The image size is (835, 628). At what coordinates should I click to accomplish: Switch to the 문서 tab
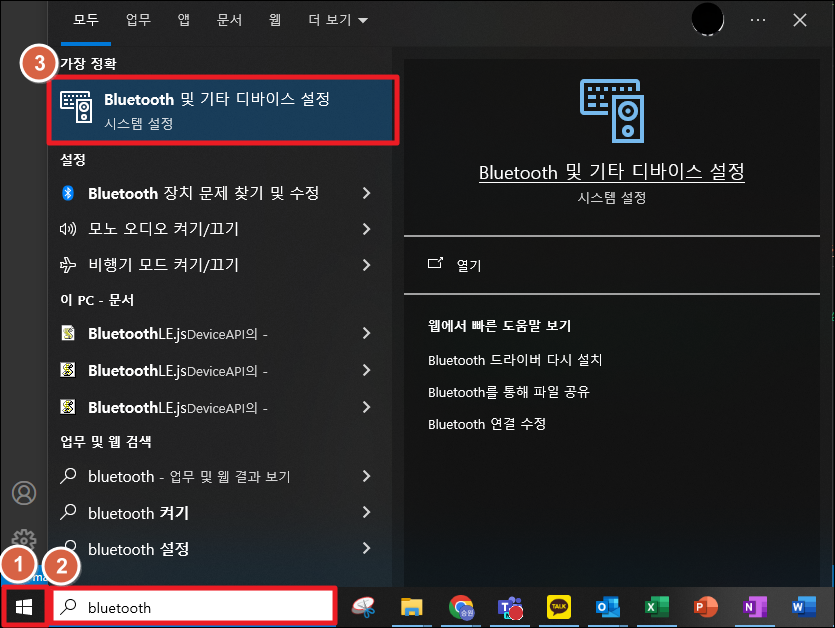229,20
